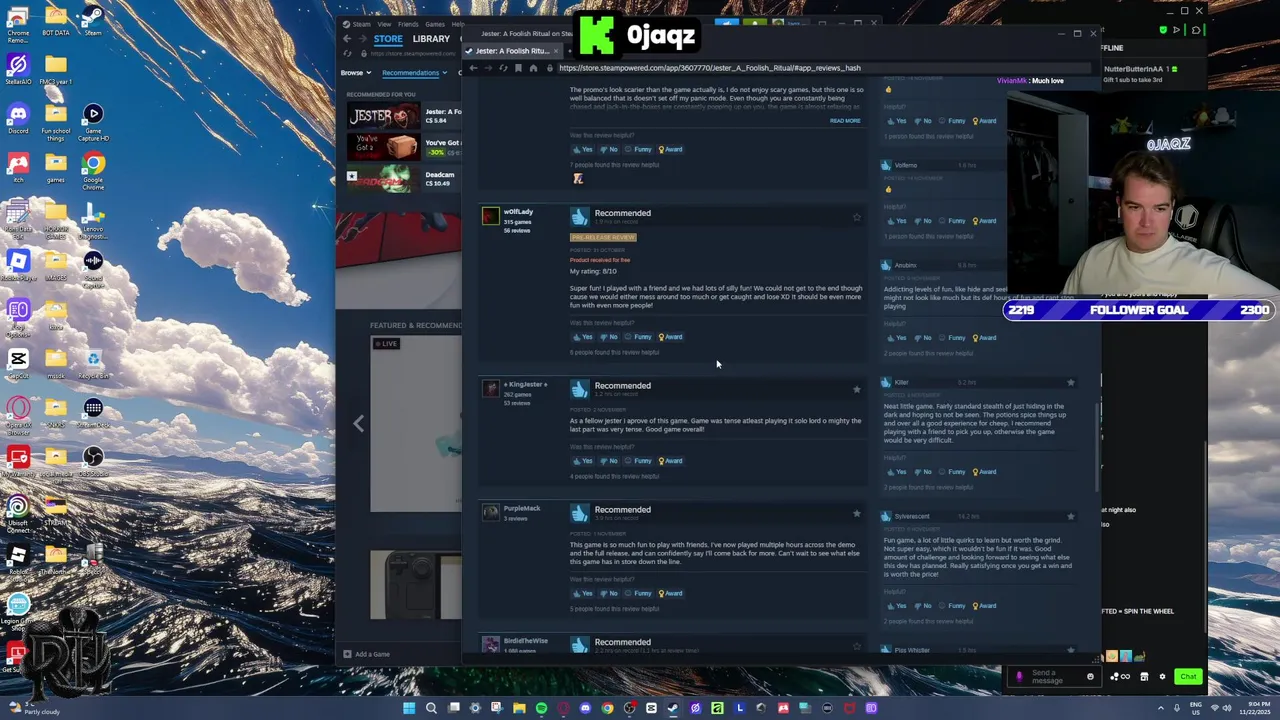
Task: Click the Steam browser Reload icon
Action: (x=503, y=68)
